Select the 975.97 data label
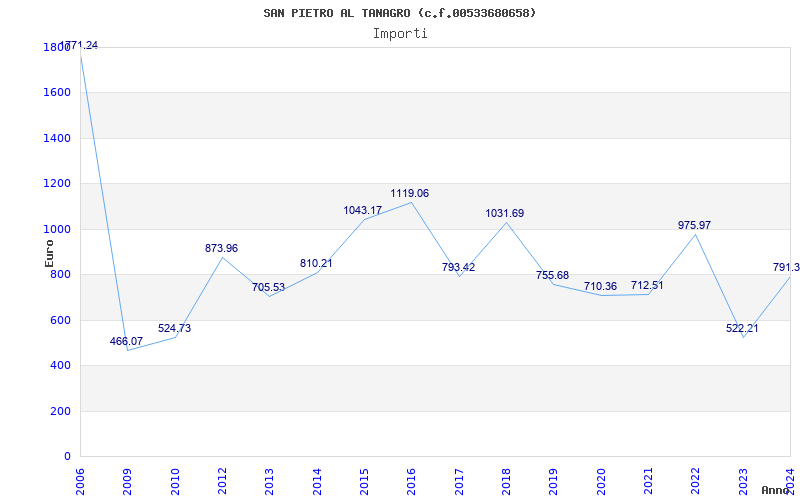Image resolution: width=800 pixels, height=500 pixels. [x=694, y=225]
